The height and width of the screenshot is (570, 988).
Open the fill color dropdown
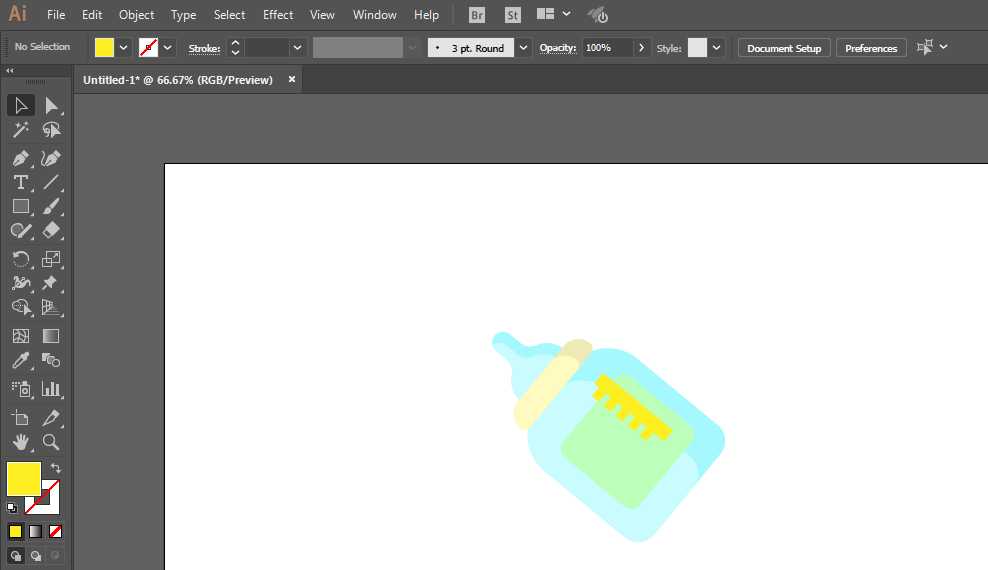tap(124, 47)
